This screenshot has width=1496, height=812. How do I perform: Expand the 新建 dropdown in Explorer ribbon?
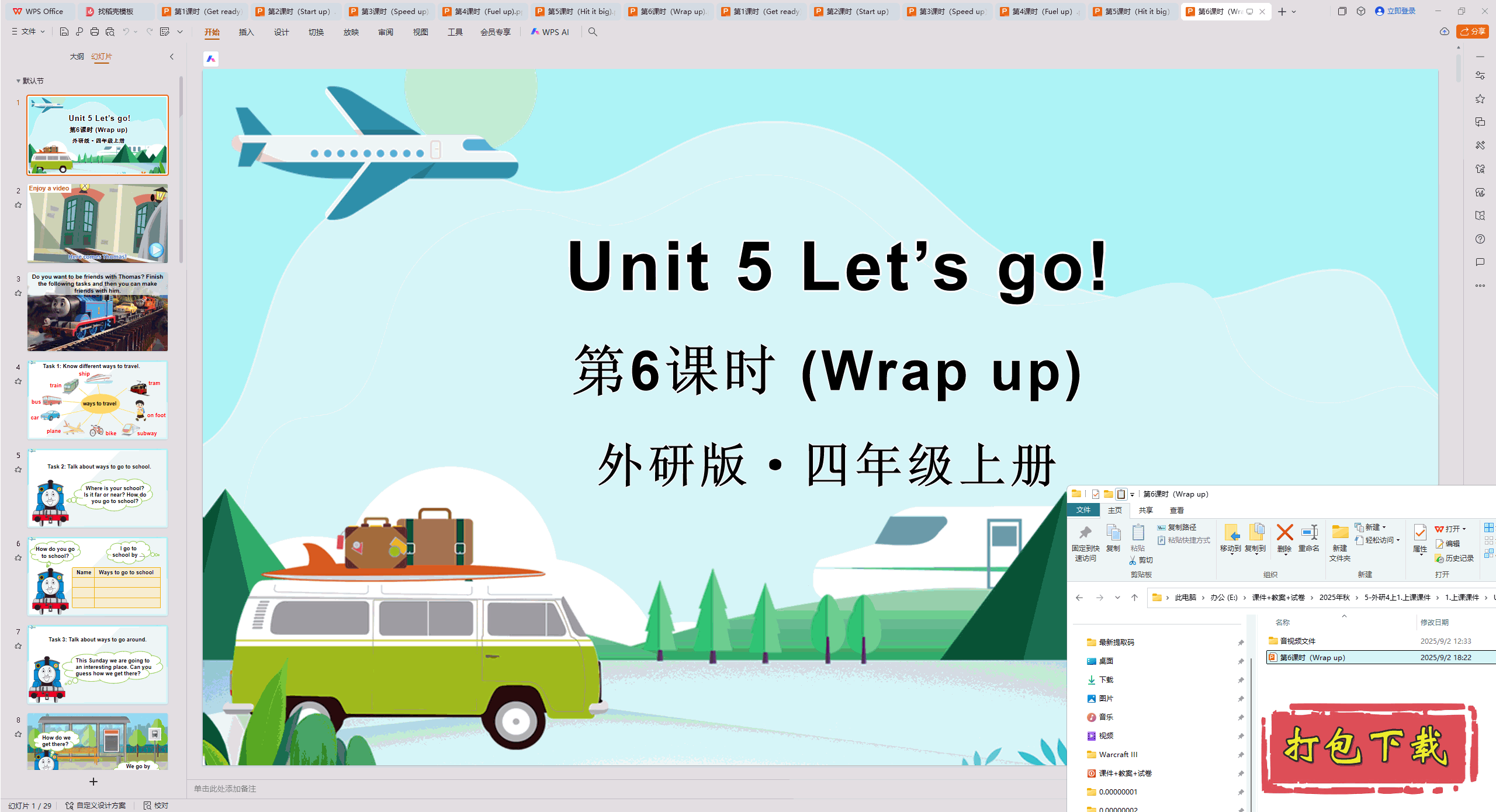(x=1384, y=527)
